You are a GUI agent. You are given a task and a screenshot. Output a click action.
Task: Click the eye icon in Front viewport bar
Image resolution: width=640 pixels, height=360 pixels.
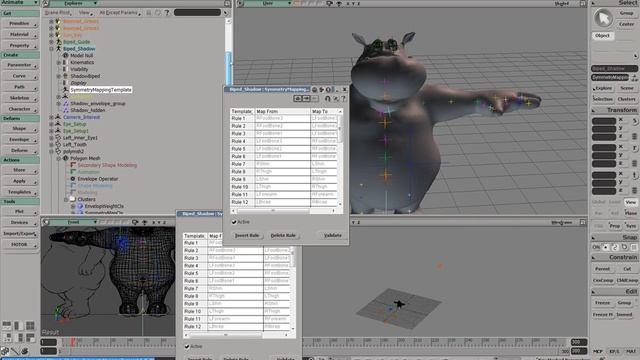click(x=144, y=222)
